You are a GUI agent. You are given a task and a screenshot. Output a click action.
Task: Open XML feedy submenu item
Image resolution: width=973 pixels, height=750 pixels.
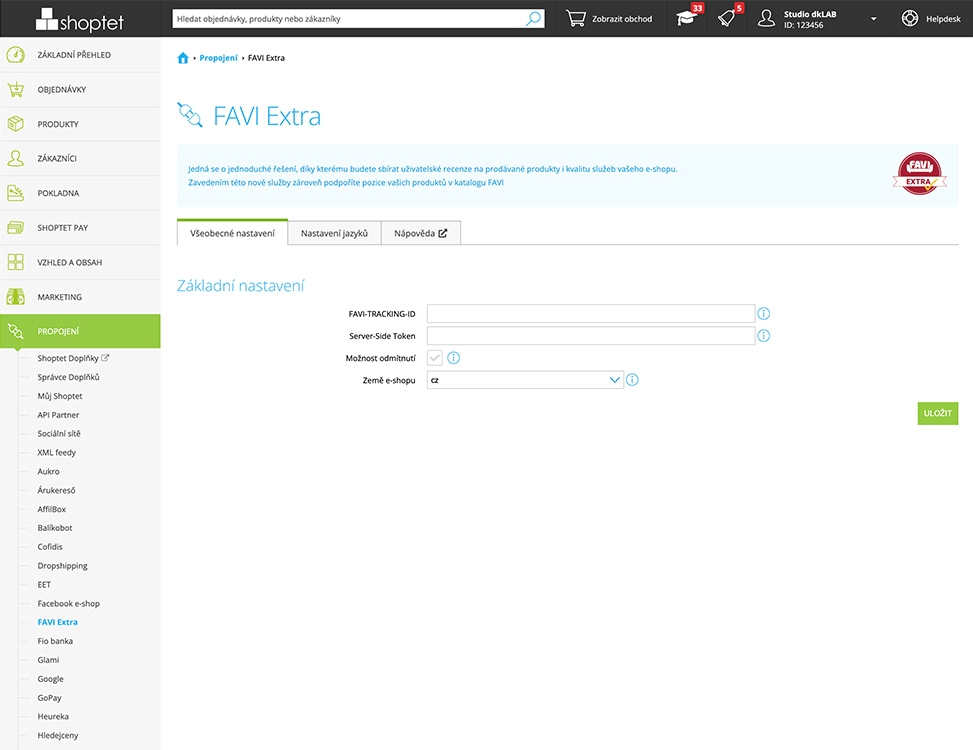[56, 453]
